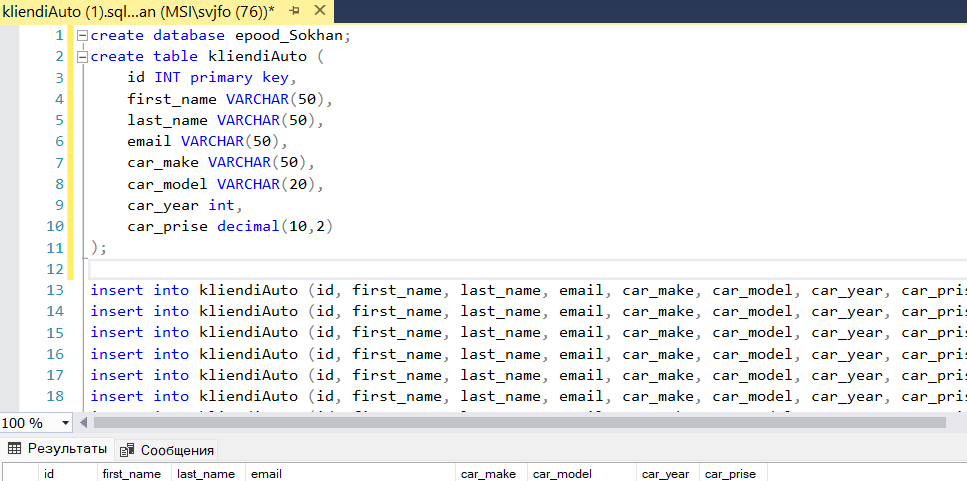Click the editor horizontal scrollbar thumb

click(519, 422)
